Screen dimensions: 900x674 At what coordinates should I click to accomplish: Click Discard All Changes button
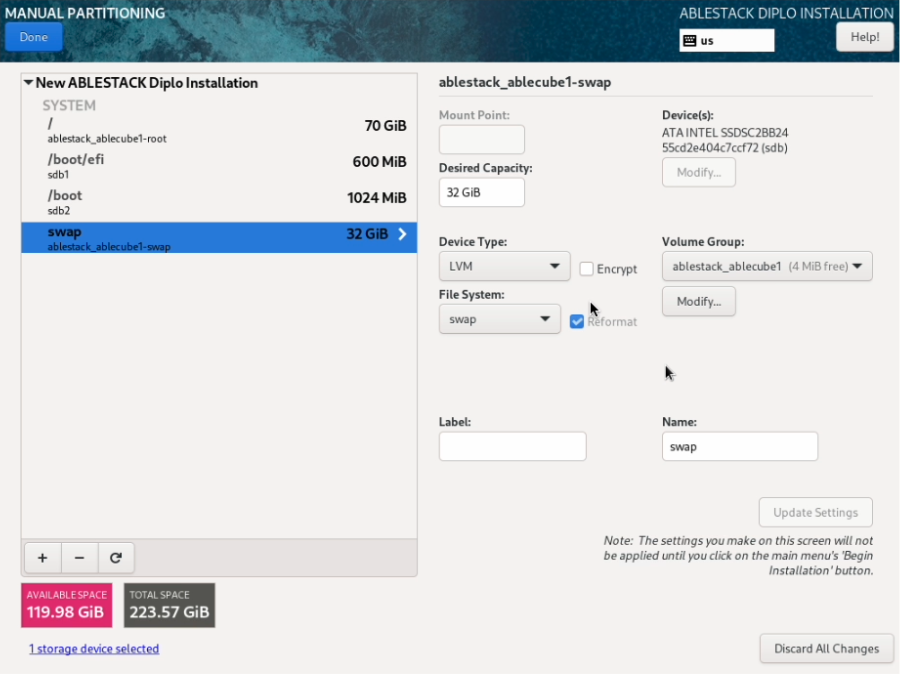pos(826,648)
